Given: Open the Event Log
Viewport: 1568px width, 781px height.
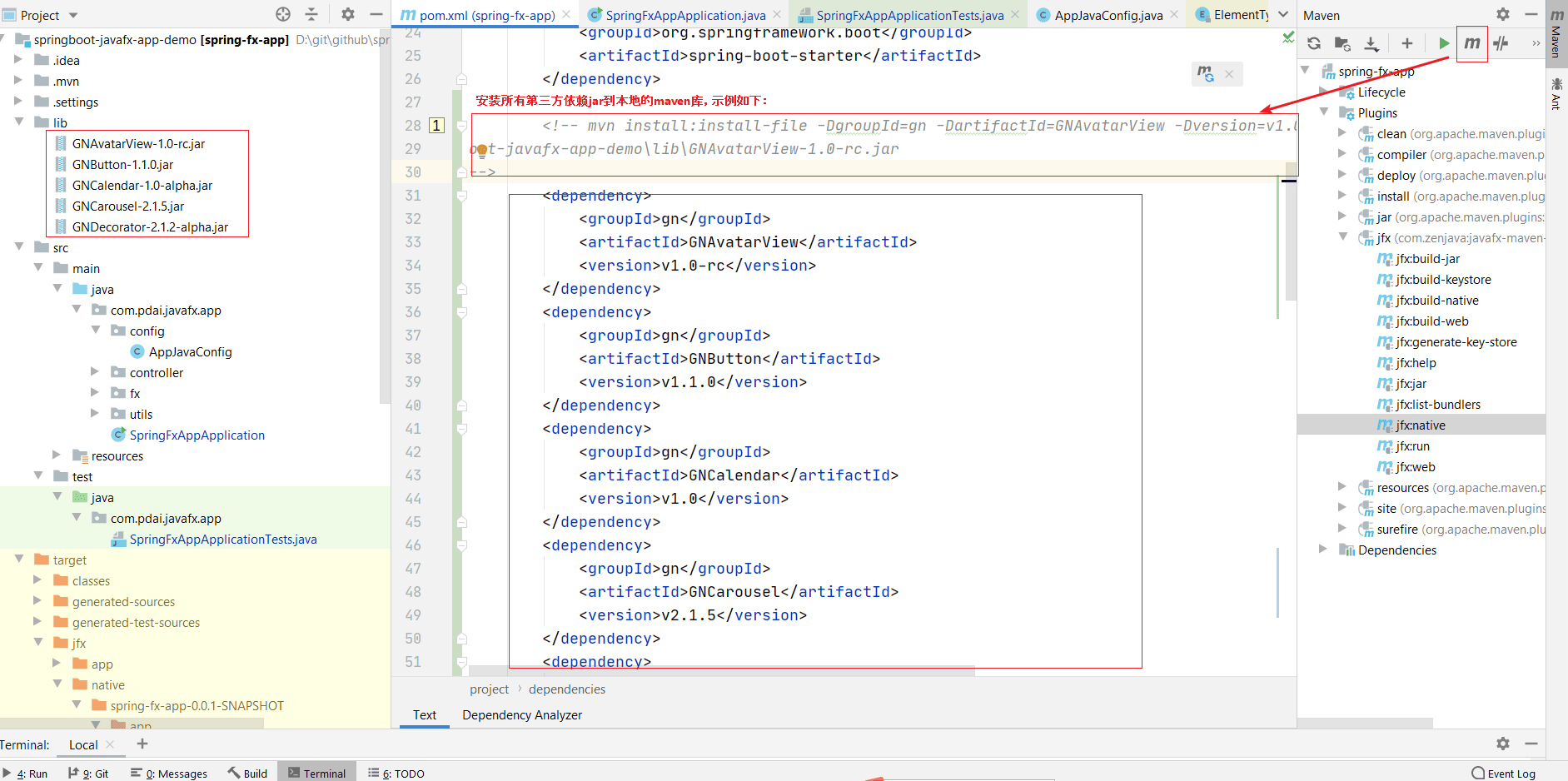Looking at the screenshot, I should tap(1503, 774).
